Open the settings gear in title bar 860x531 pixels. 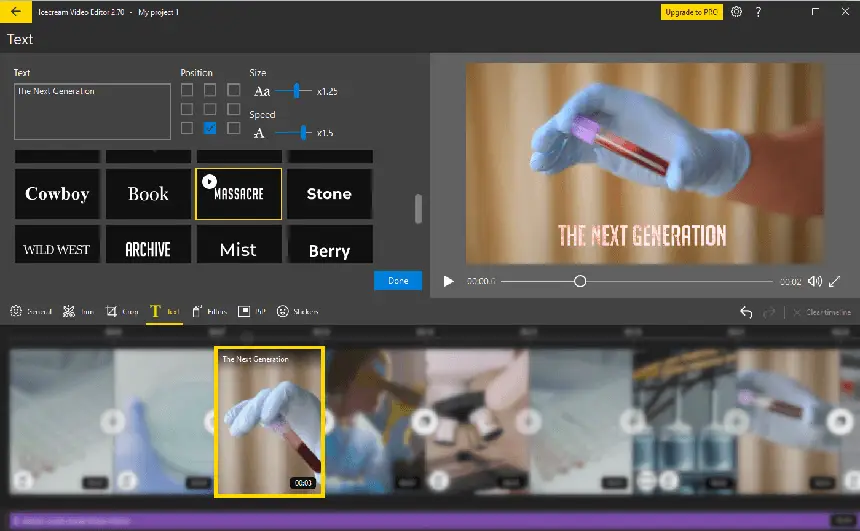click(736, 12)
